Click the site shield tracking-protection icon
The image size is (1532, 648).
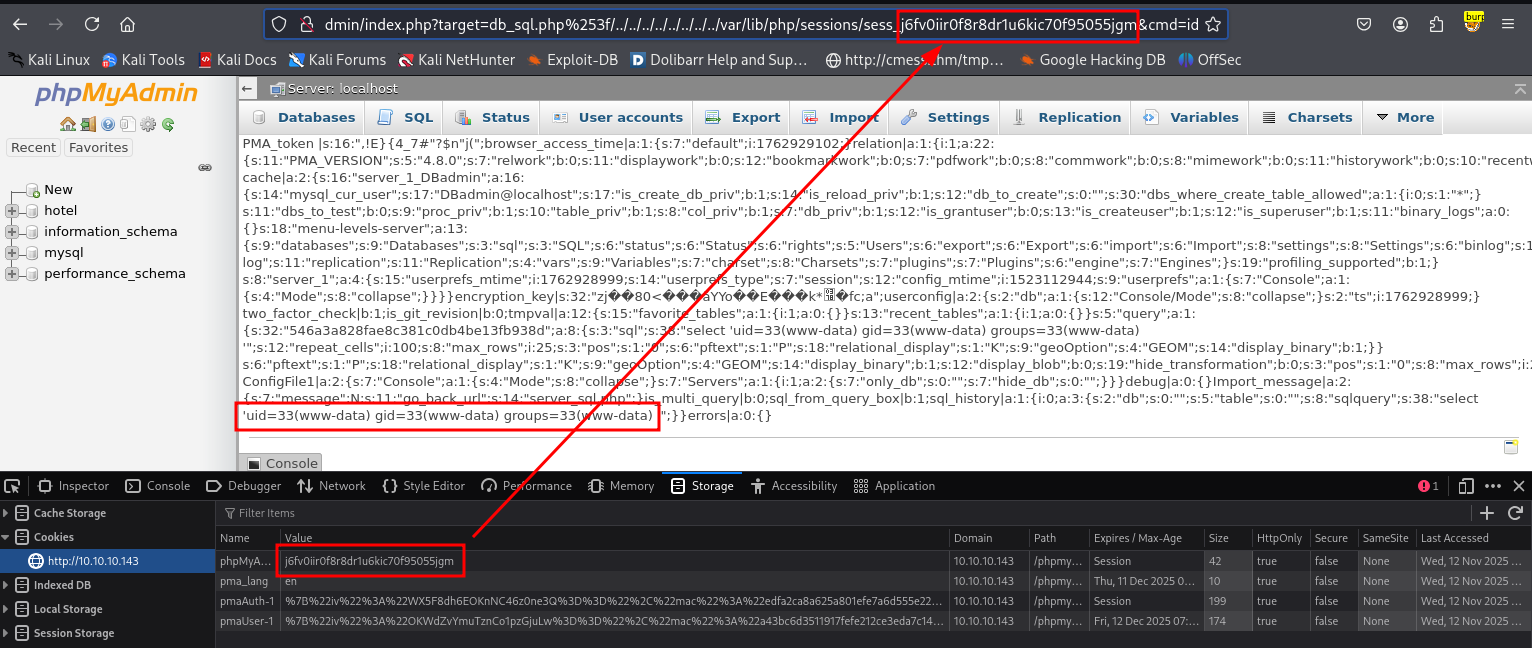pos(280,24)
